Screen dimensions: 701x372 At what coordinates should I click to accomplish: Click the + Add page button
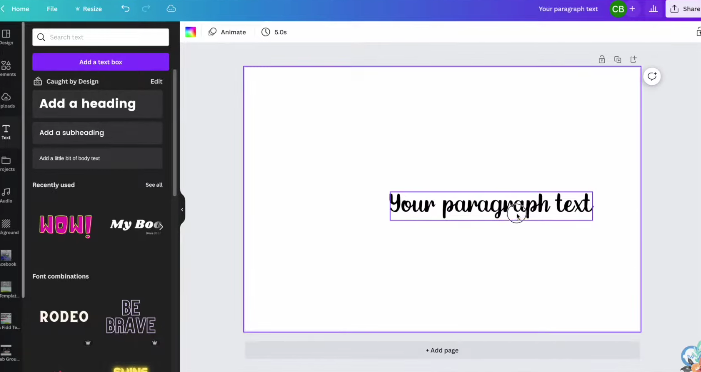pyautogui.click(x=442, y=351)
